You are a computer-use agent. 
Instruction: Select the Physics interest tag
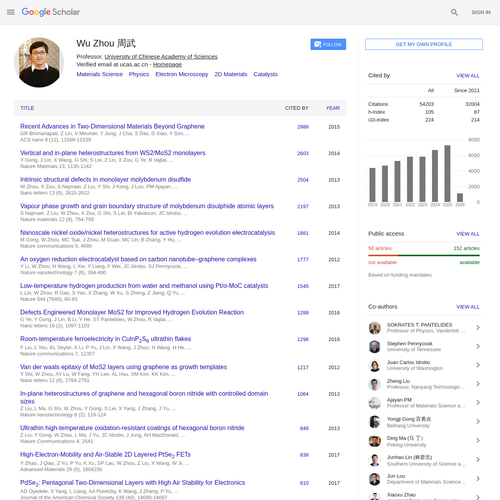click(x=139, y=74)
